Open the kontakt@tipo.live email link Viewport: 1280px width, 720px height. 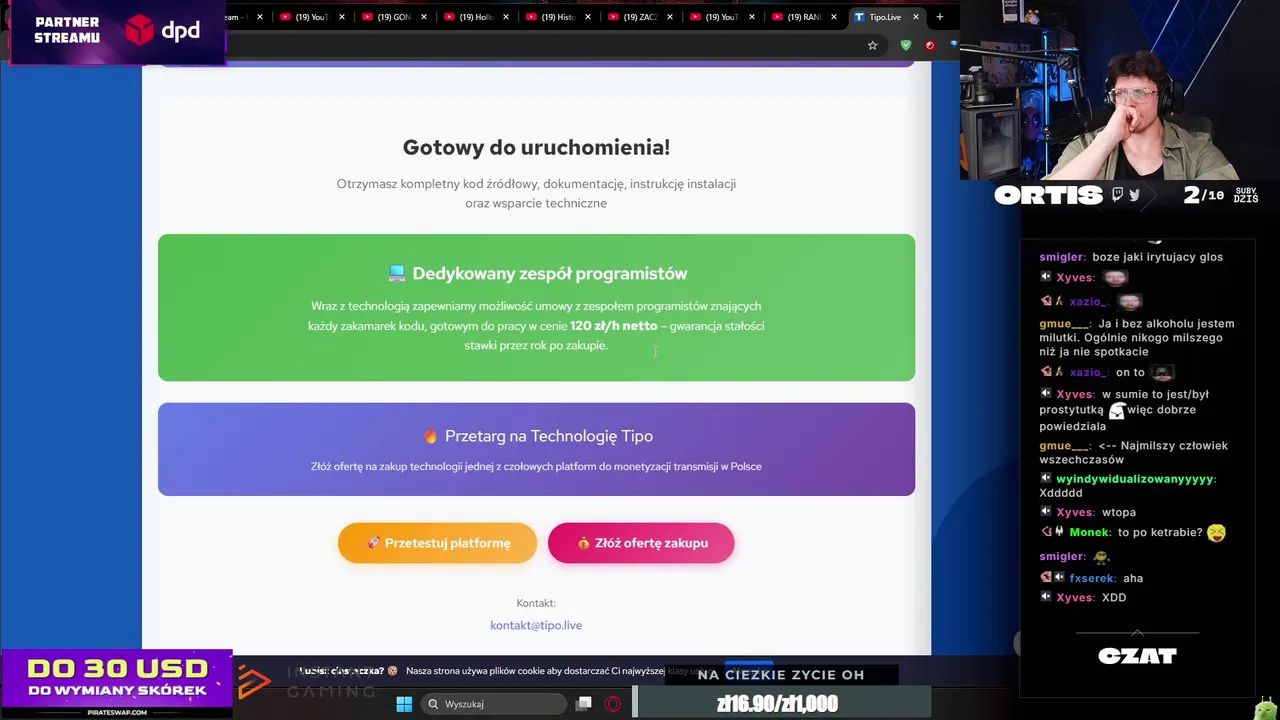click(536, 625)
